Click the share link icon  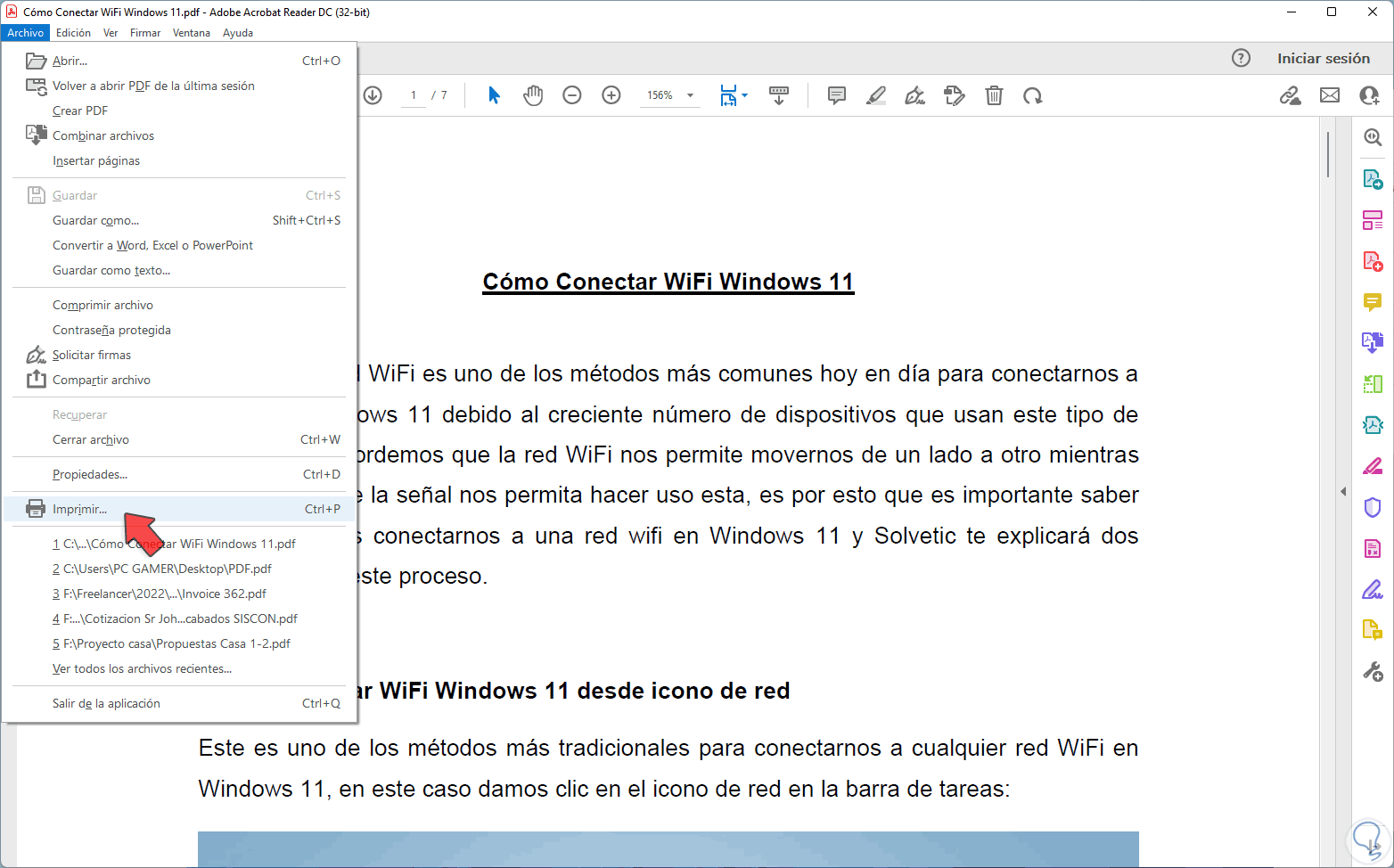pyautogui.click(x=1291, y=95)
